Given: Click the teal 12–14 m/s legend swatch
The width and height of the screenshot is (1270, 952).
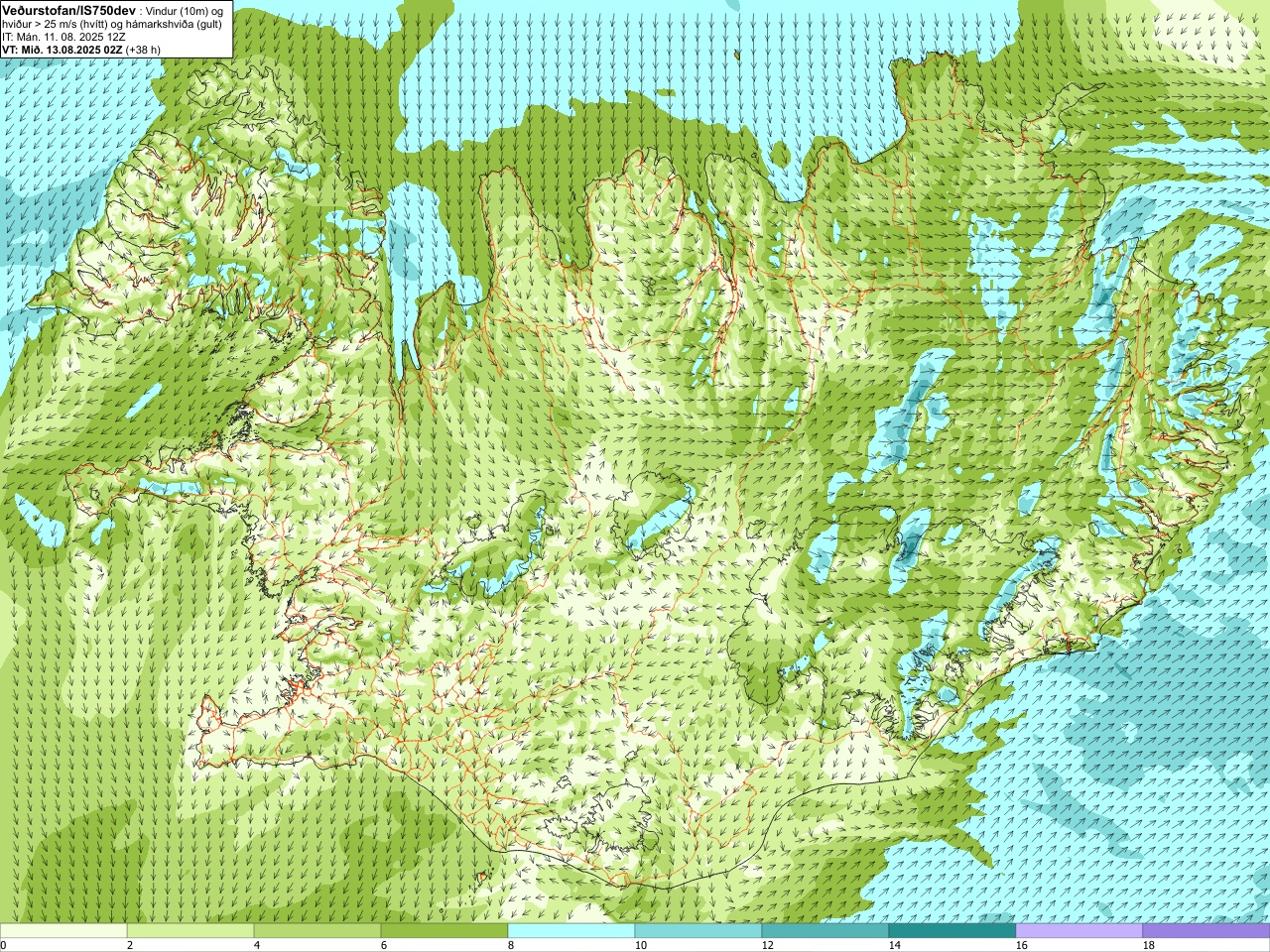Looking at the screenshot, I should coord(825,931).
